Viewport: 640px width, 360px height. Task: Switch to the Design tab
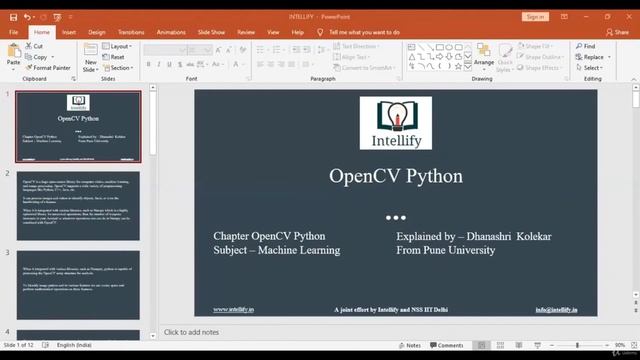(97, 32)
